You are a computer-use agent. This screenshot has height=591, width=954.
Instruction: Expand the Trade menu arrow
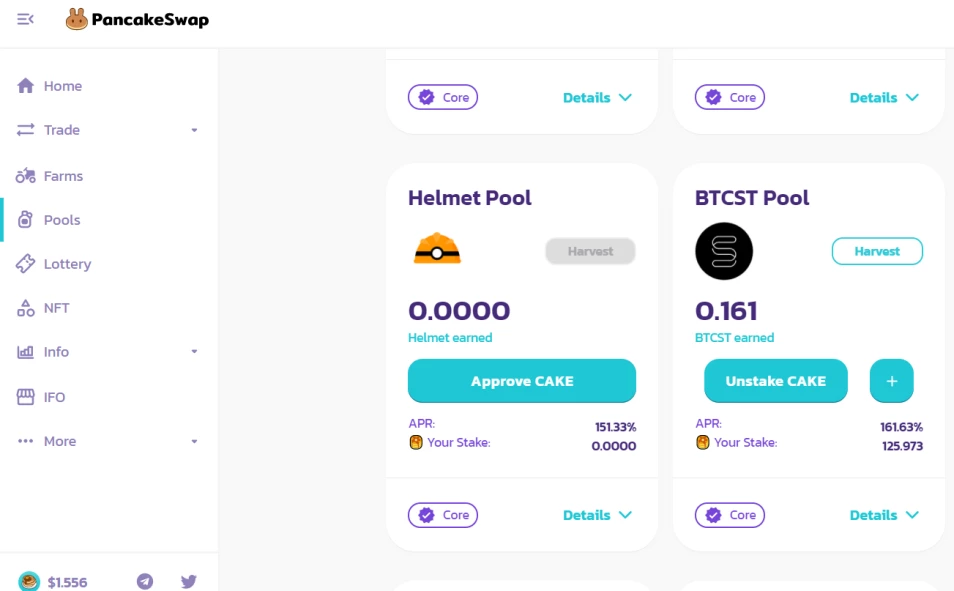pos(194,130)
